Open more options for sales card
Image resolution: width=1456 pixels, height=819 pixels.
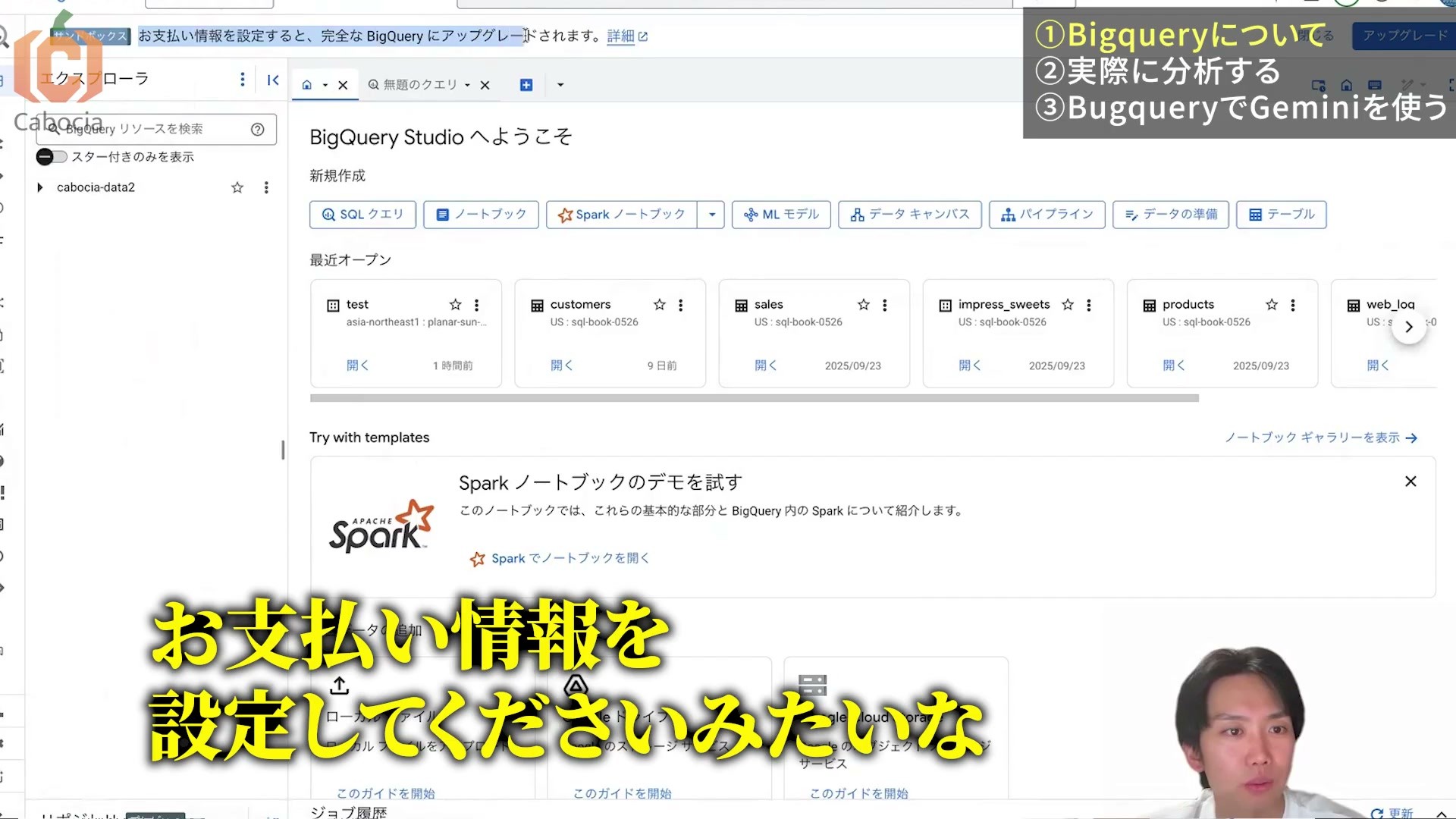[885, 305]
